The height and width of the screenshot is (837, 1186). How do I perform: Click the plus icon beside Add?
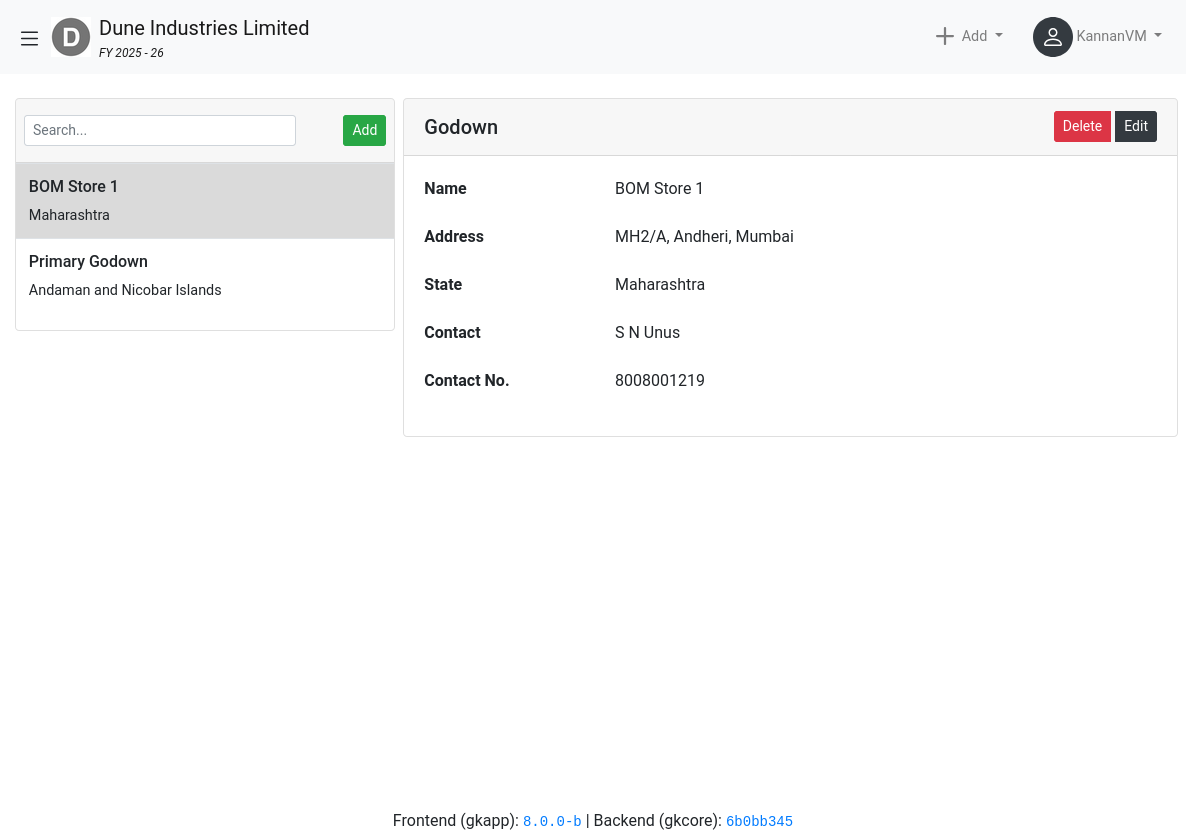[945, 36]
